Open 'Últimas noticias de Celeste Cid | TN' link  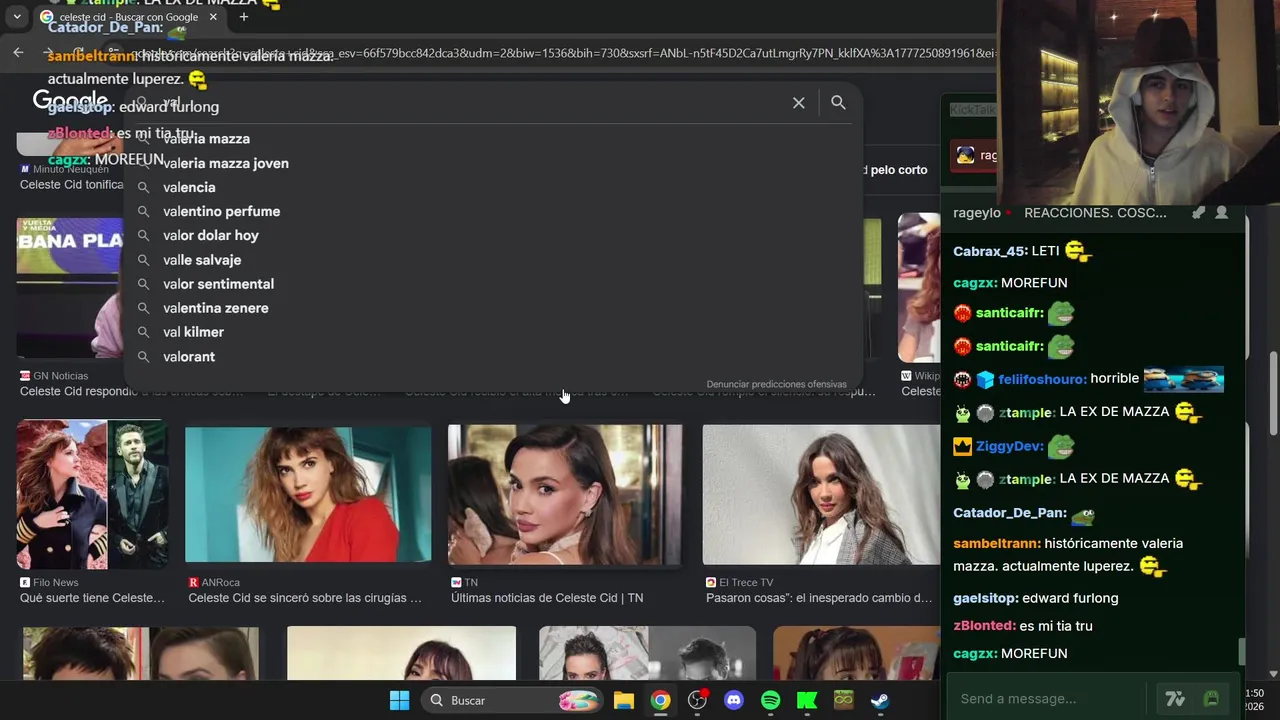click(x=547, y=598)
